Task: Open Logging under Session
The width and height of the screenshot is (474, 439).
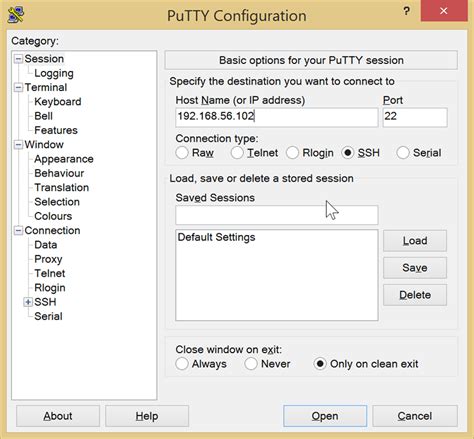Action: click(54, 73)
